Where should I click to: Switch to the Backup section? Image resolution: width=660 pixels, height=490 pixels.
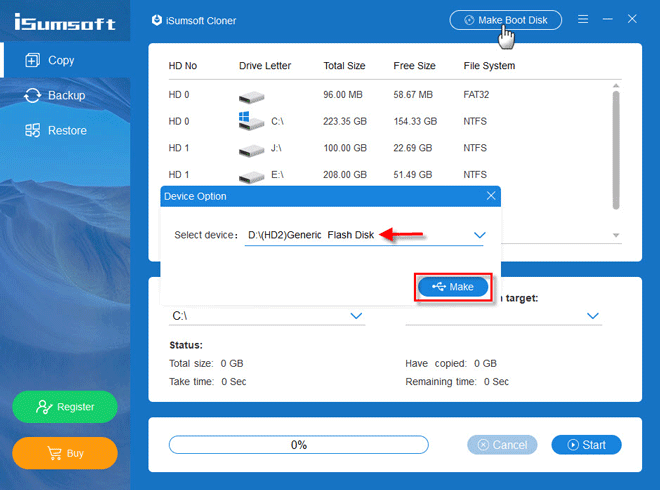(x=67, y=96)
